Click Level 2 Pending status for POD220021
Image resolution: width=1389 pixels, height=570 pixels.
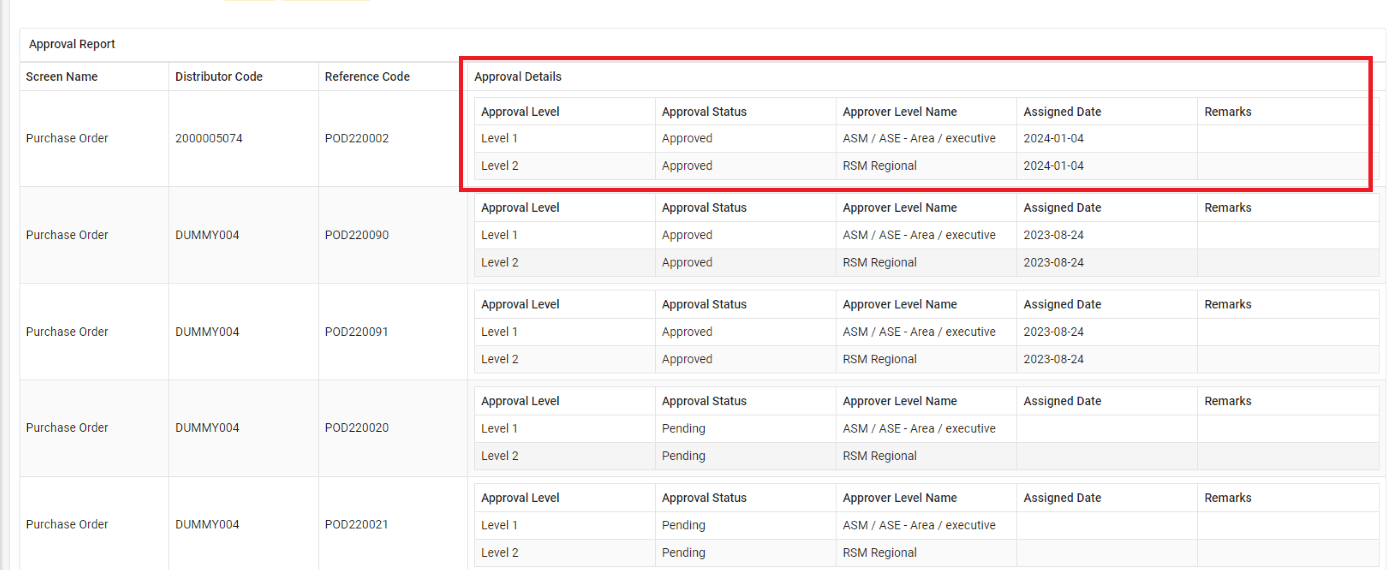click(x=684, y=552)
